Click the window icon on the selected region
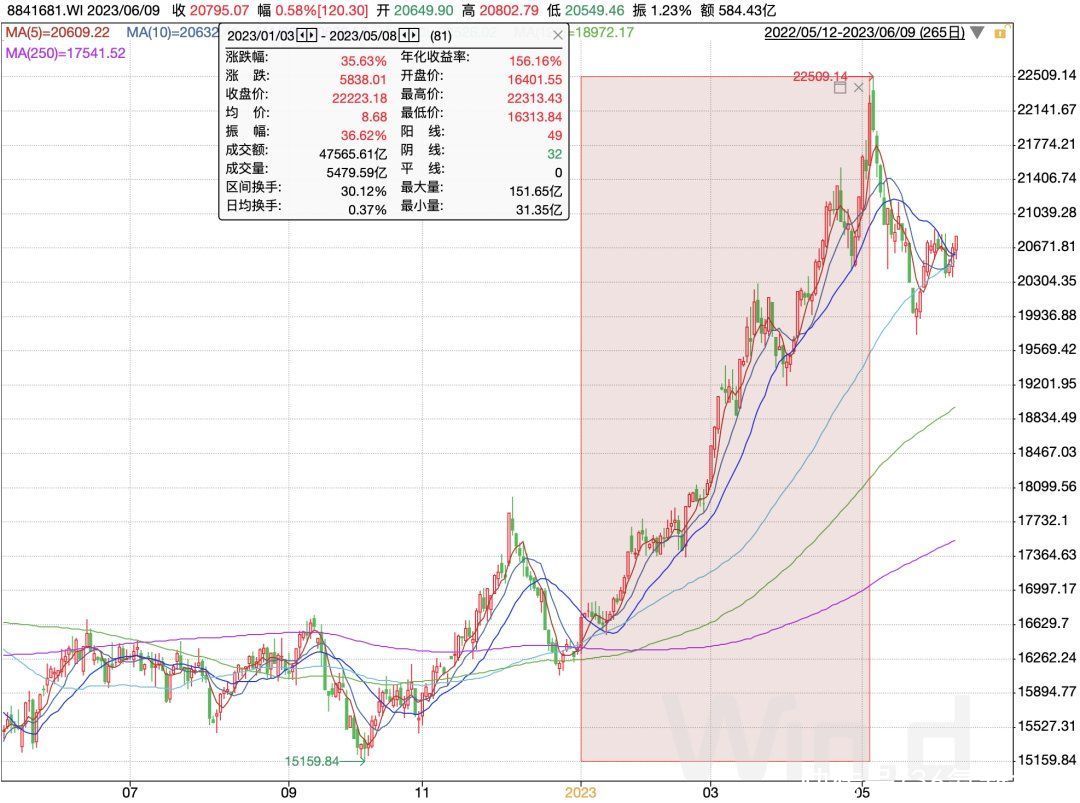Screen dimensions: 1080x803 tap(840, 87)
